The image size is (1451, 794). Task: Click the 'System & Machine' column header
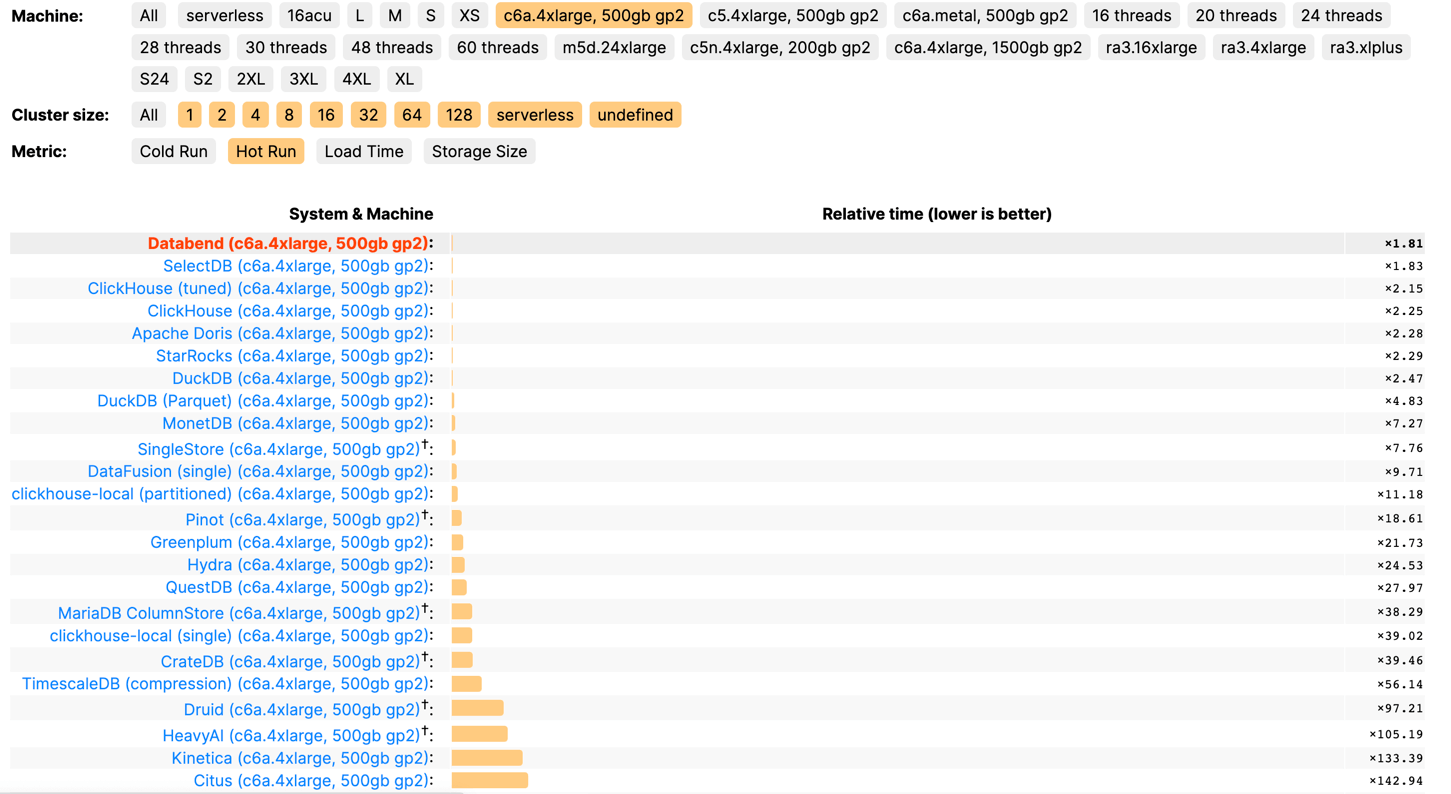coord(361,214)
